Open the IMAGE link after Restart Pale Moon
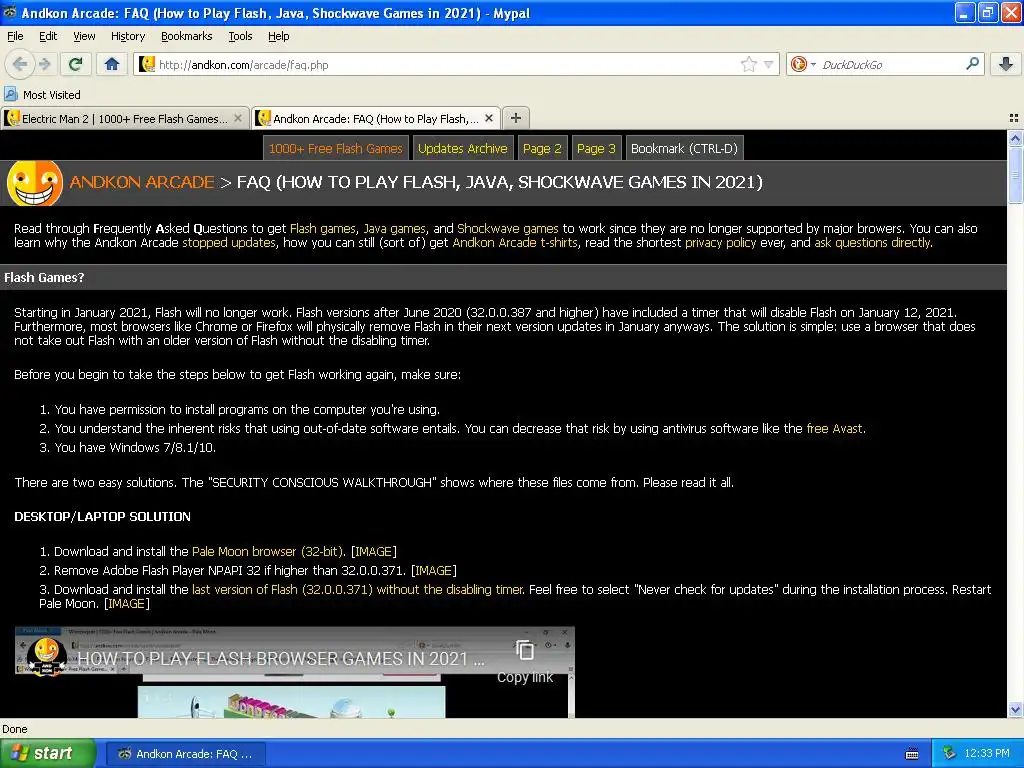1024x768 pixels. tap(127, 603)
